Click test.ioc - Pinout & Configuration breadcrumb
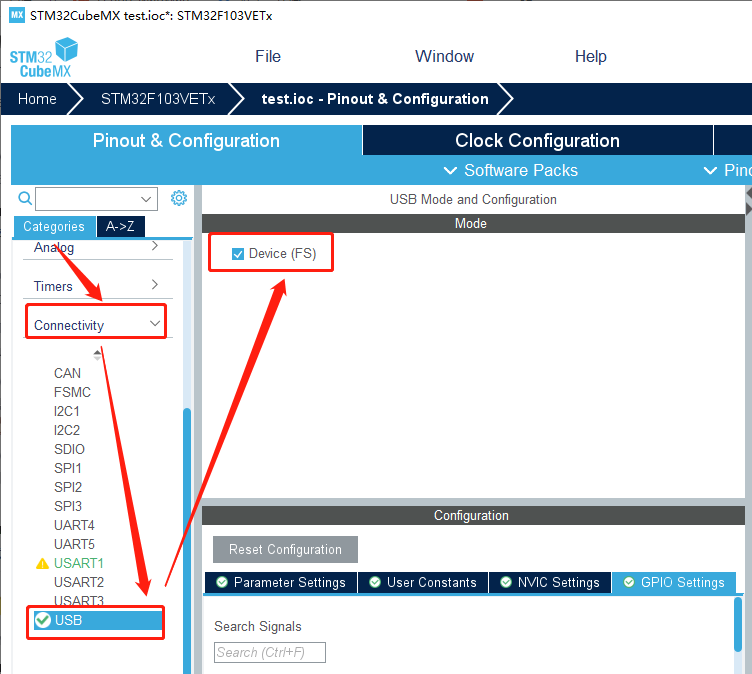Image resolution: width=752 pixels, height=674 pixels. [375, 99]
